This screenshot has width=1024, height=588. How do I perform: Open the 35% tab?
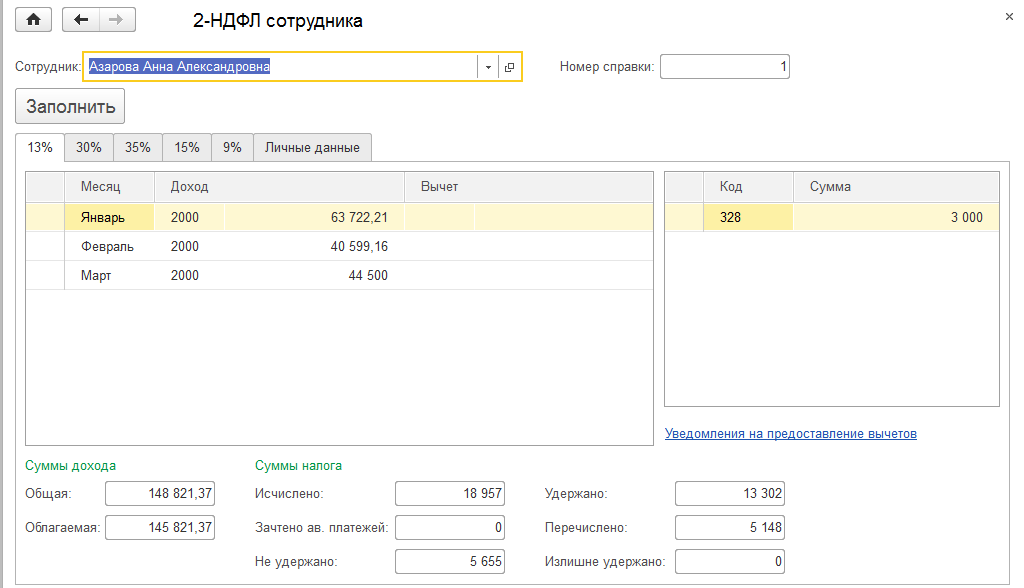138,147
